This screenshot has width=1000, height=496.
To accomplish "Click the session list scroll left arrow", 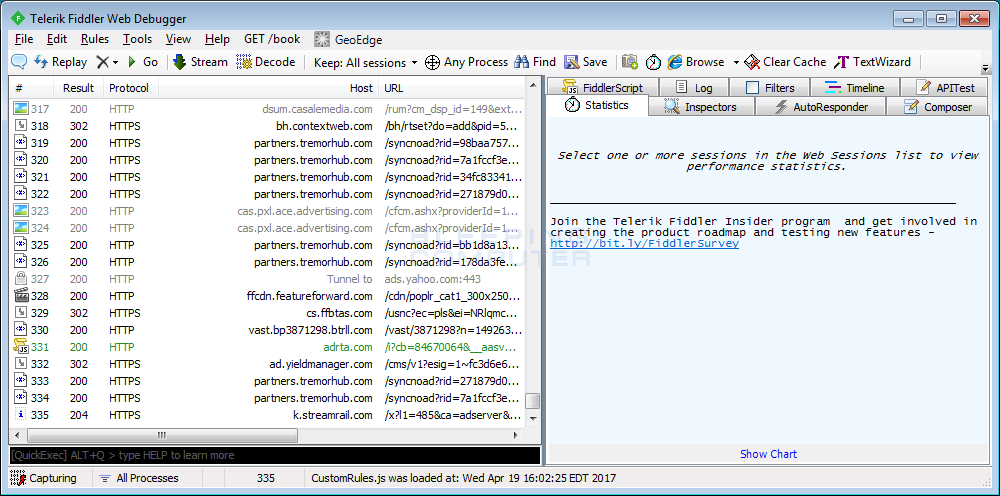I will click(x=17, y=435).
